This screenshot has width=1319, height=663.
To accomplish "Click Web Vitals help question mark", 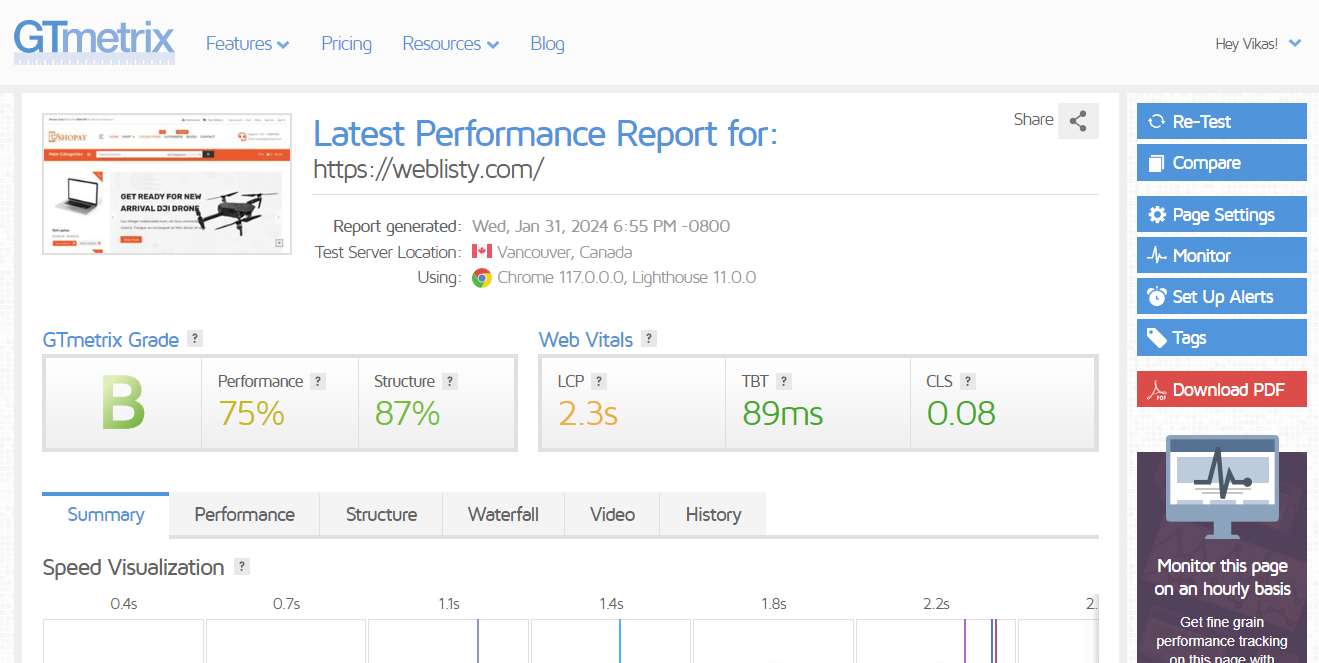I will (649, 339).
